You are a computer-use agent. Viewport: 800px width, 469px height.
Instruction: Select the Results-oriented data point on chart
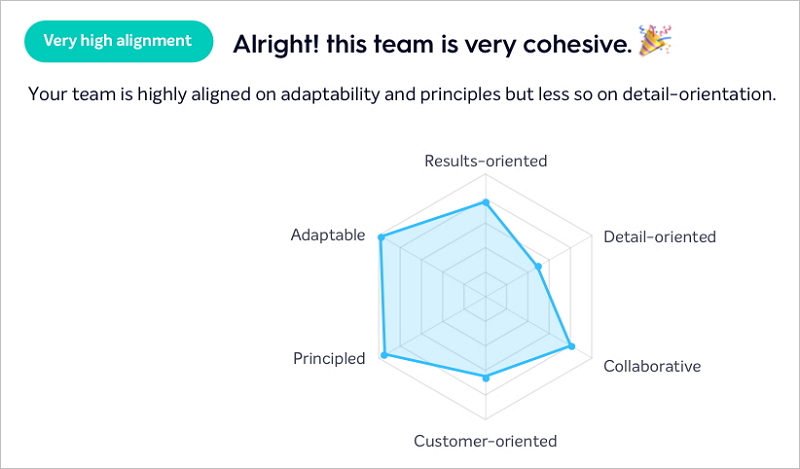point(486,203)
